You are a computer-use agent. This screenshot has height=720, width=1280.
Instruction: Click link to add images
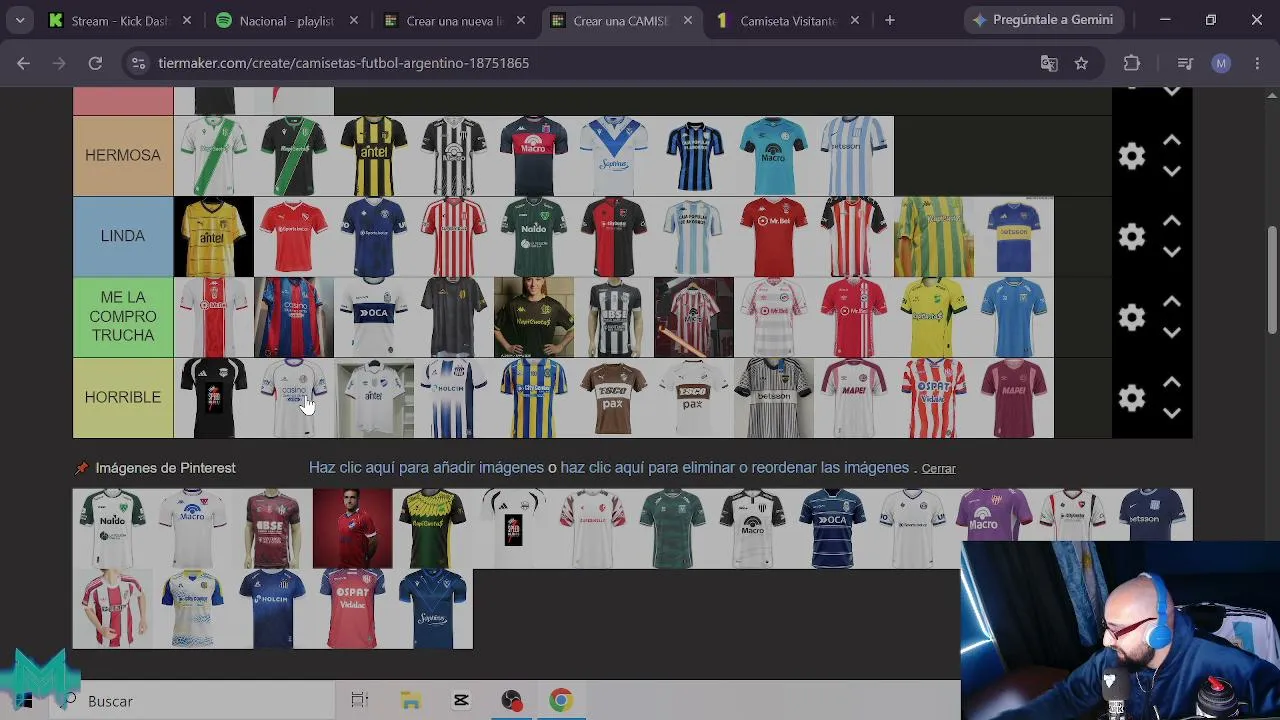[427, 468]
